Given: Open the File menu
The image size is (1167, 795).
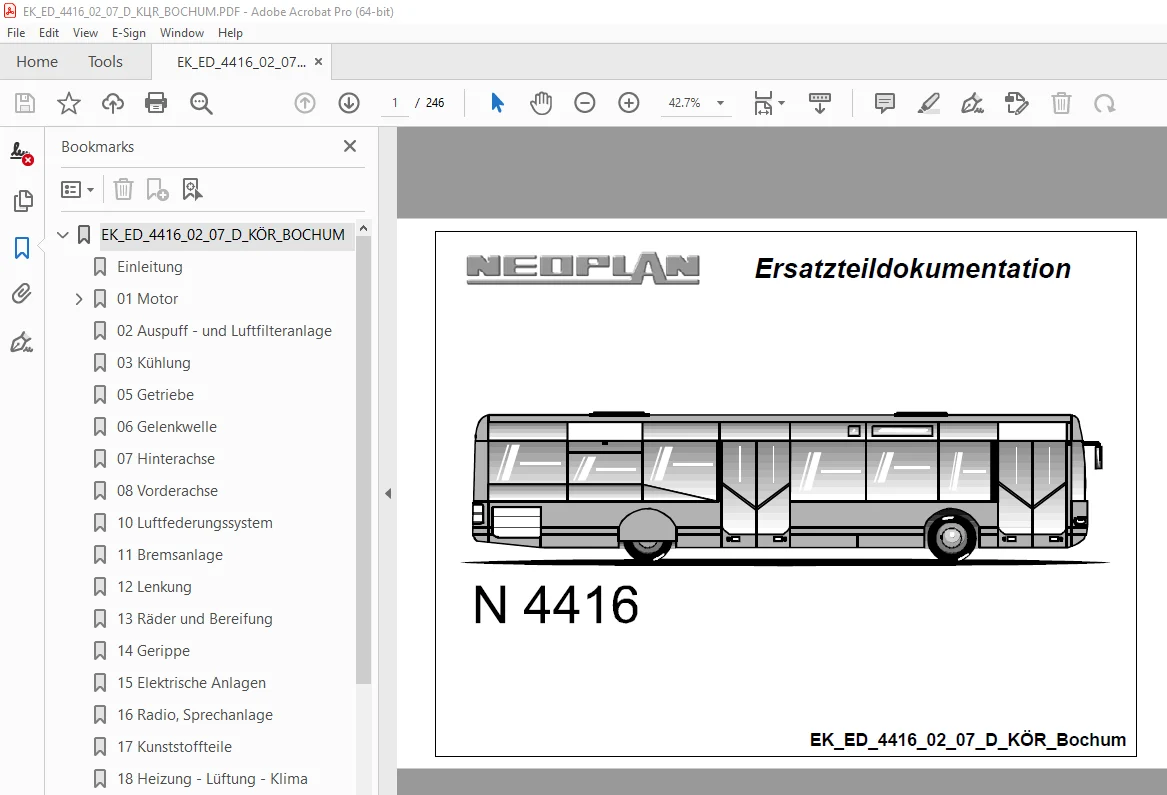Looking at the screenshot, I should point(16,33).
